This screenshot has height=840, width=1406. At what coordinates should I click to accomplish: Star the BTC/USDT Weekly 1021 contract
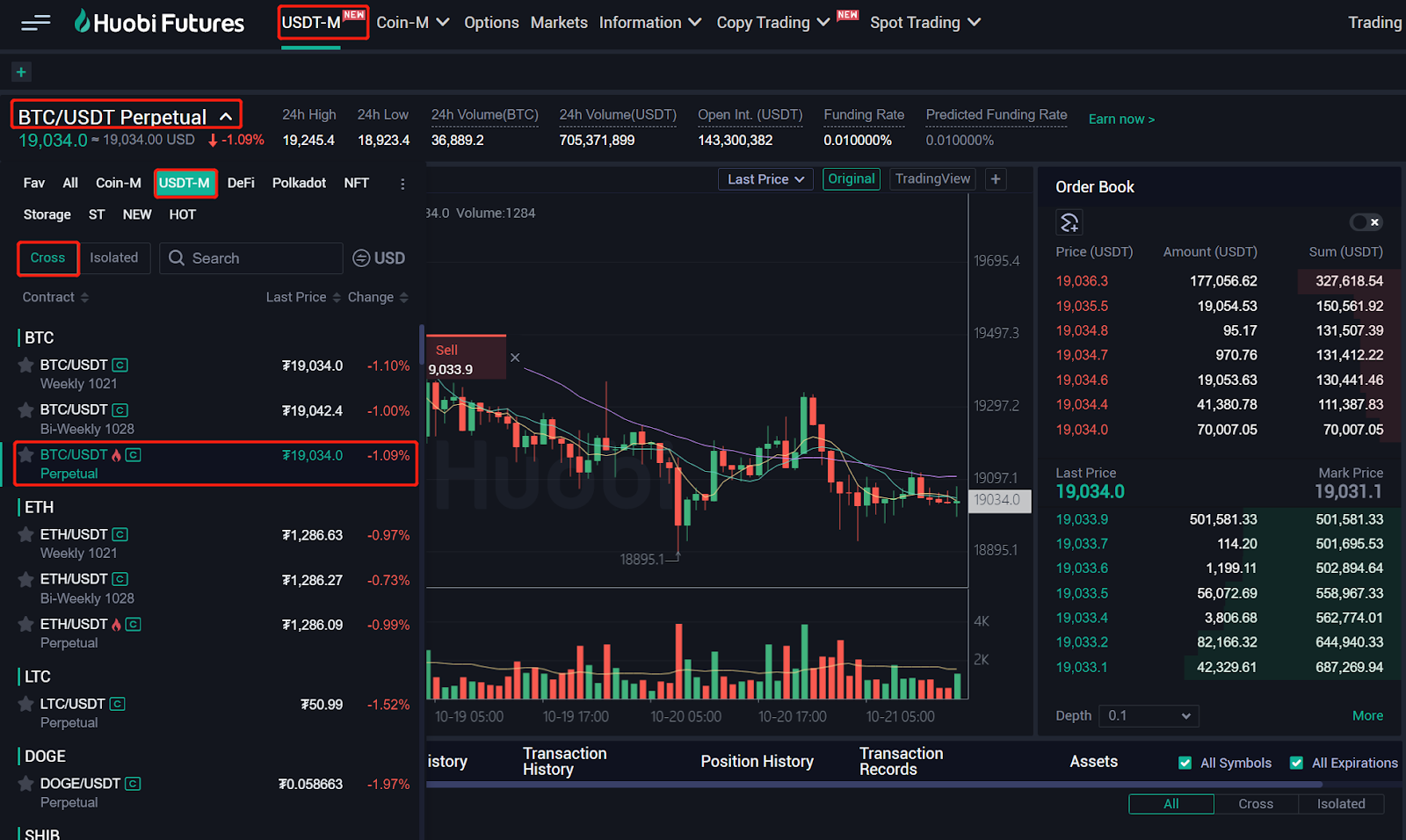coord(25,365)
